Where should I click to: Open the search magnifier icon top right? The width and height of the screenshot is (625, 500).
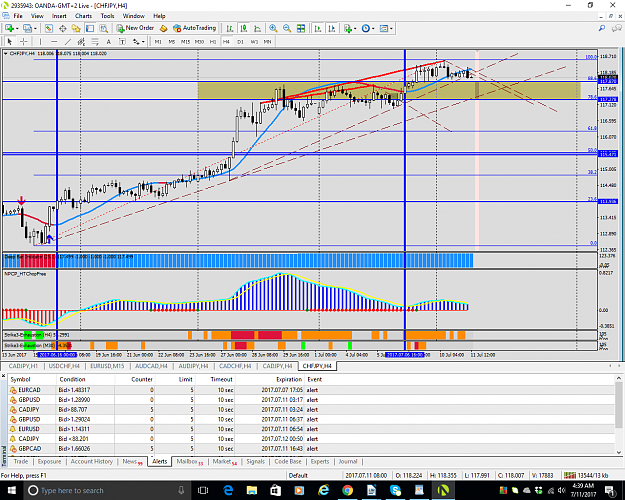[601, 28]
